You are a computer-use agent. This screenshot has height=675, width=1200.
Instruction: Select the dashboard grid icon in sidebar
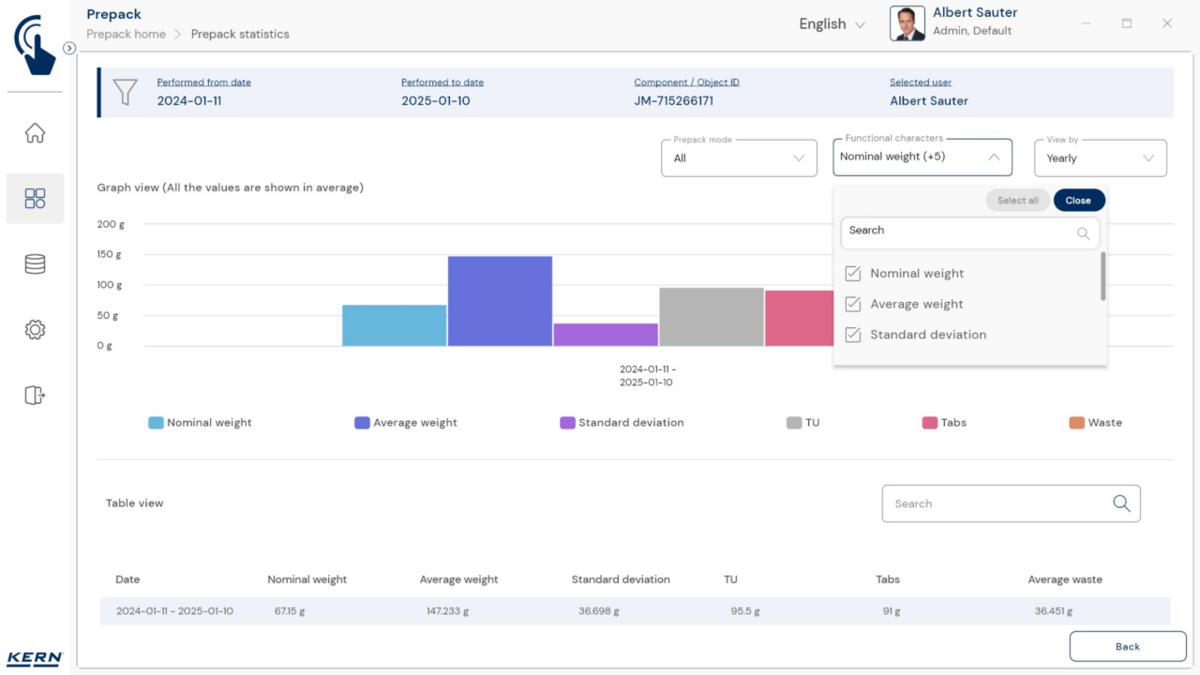pyautogui.click(x=35, y=198)
